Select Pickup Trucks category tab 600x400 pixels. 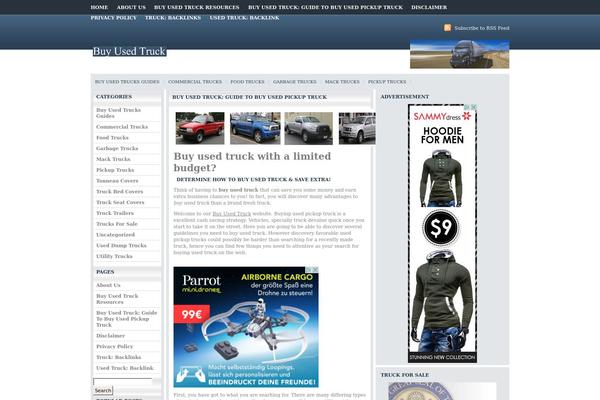click(387, 82)
